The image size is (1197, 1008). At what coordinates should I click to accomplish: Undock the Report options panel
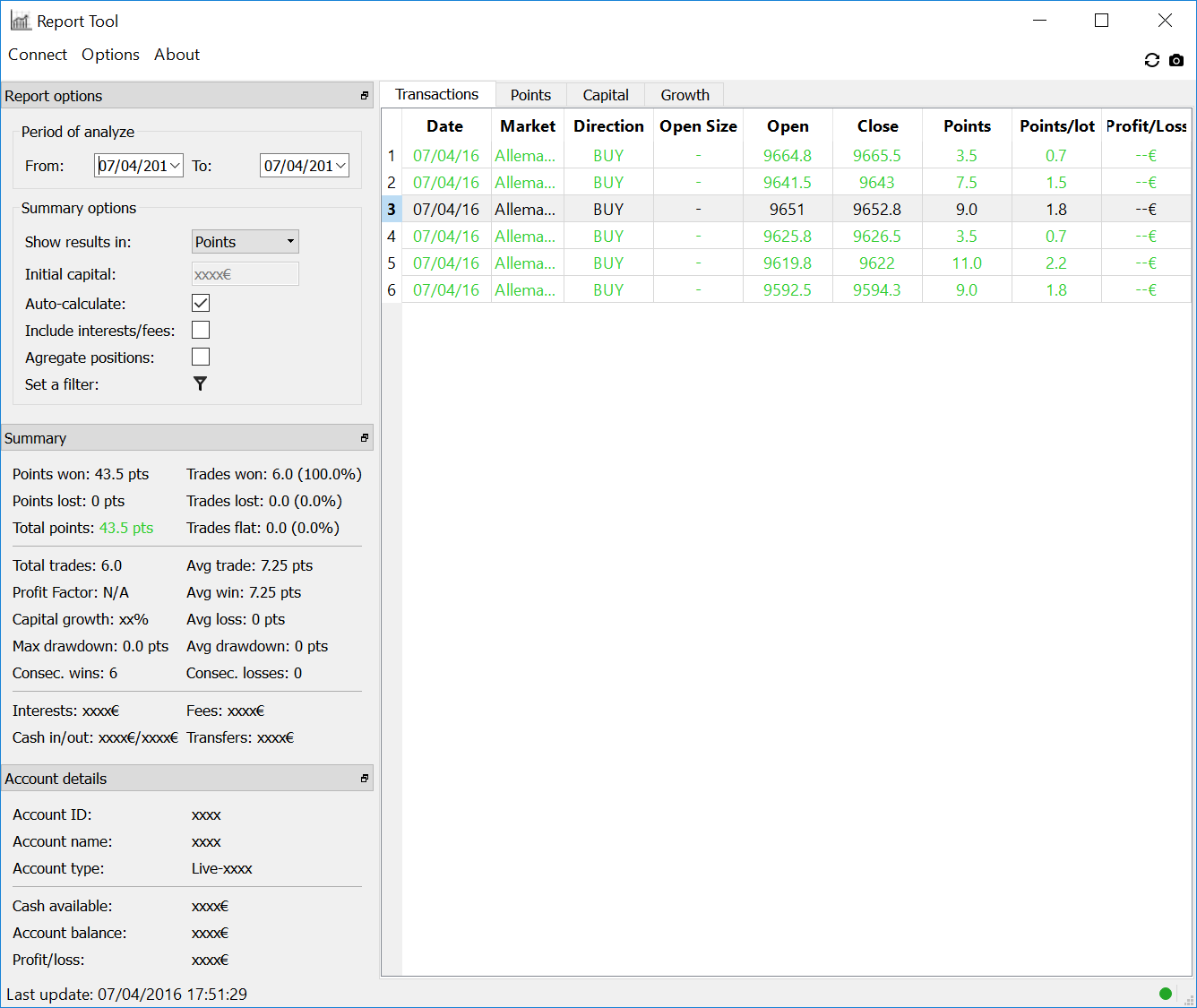point(364,96)
